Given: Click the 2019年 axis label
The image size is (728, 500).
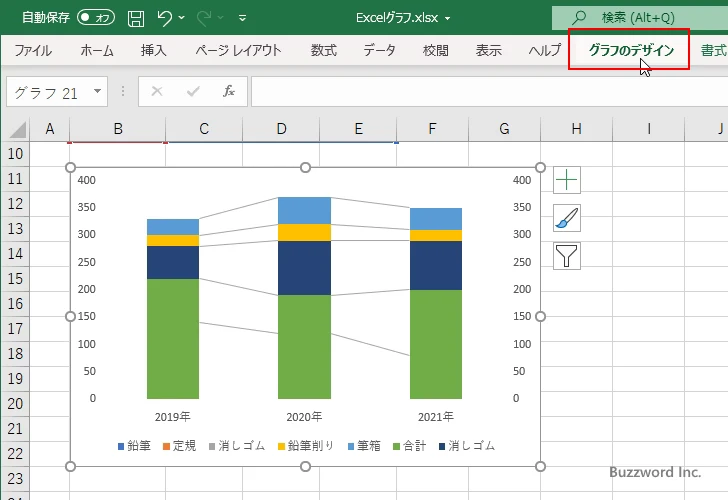Looking at the screenshot, I should click(173, 417).
